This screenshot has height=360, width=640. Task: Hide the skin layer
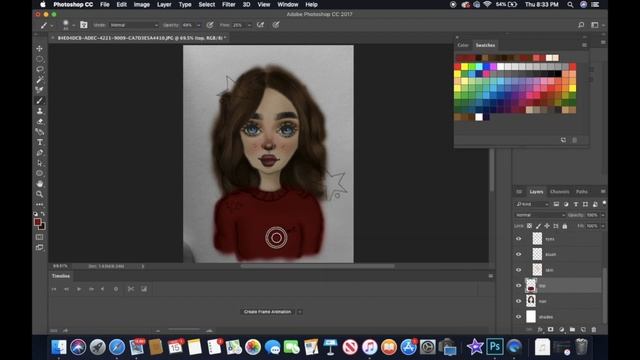tap(518, 270)
